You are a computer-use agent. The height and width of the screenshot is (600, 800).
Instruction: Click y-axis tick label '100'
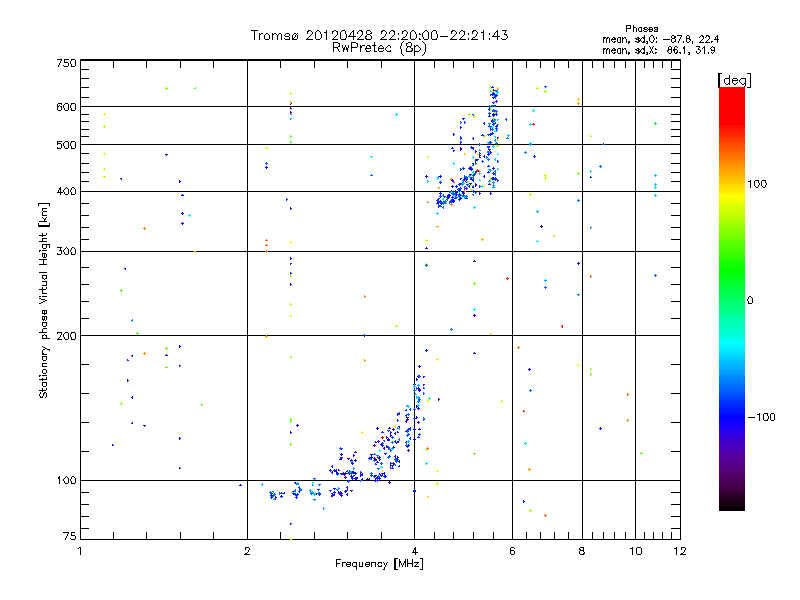point(66,480)
